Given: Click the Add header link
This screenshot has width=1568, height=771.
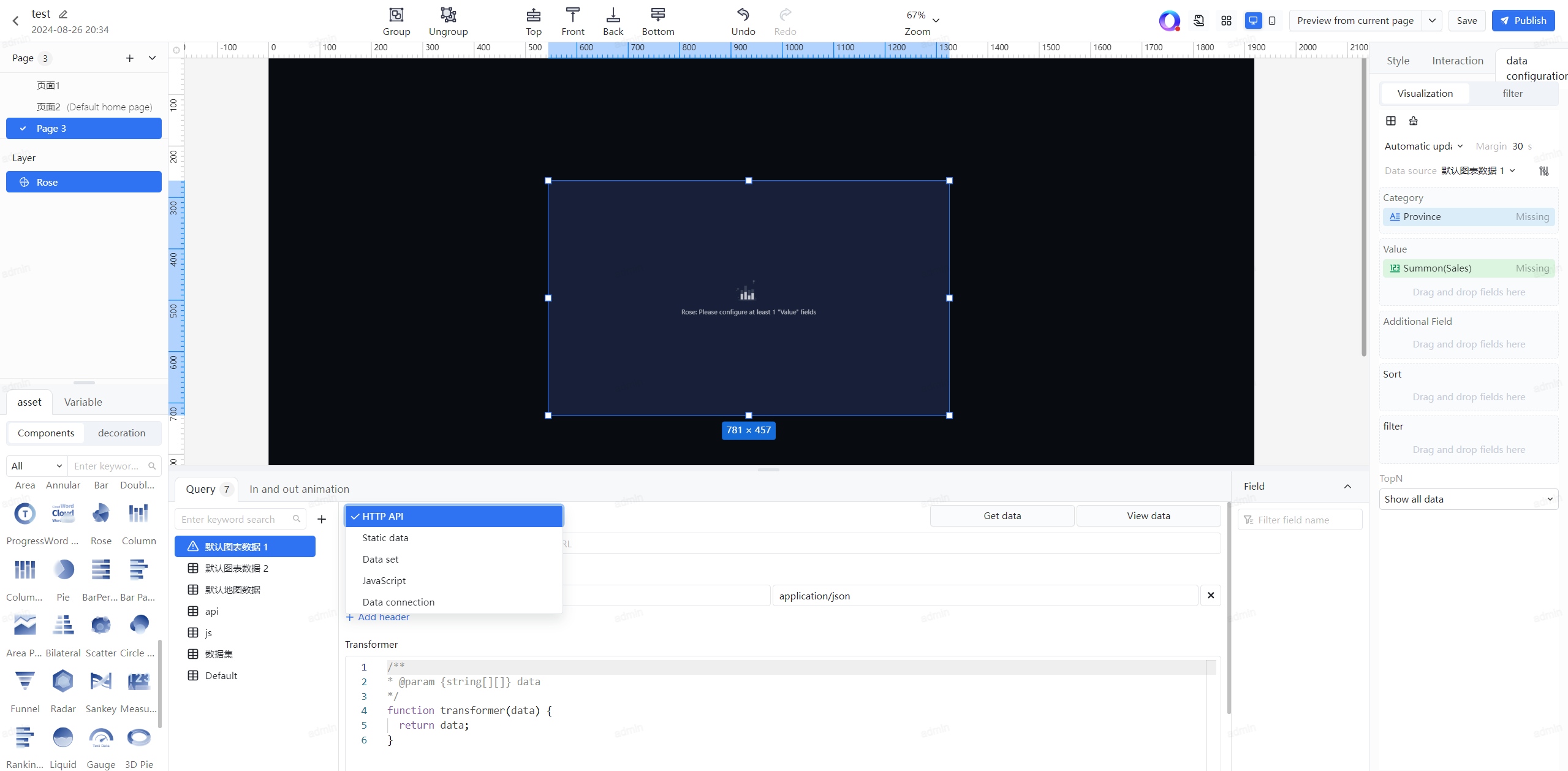Looking at the screenshot, I should [x=378, y=617].
